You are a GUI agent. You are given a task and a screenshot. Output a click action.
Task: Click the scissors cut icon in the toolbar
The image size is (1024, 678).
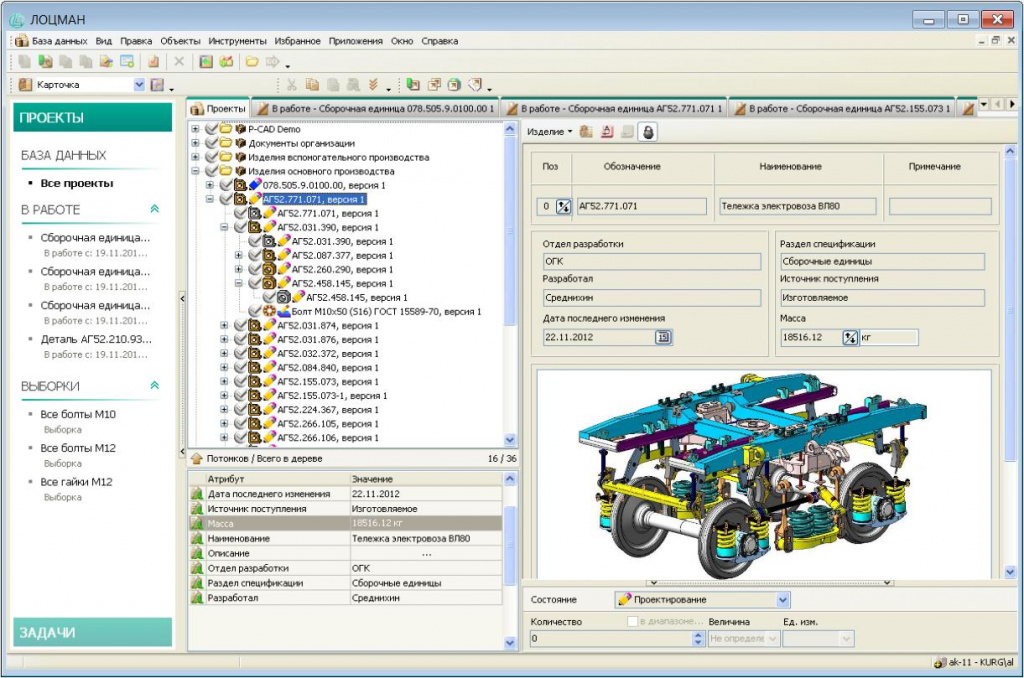(x=292, y=85)
